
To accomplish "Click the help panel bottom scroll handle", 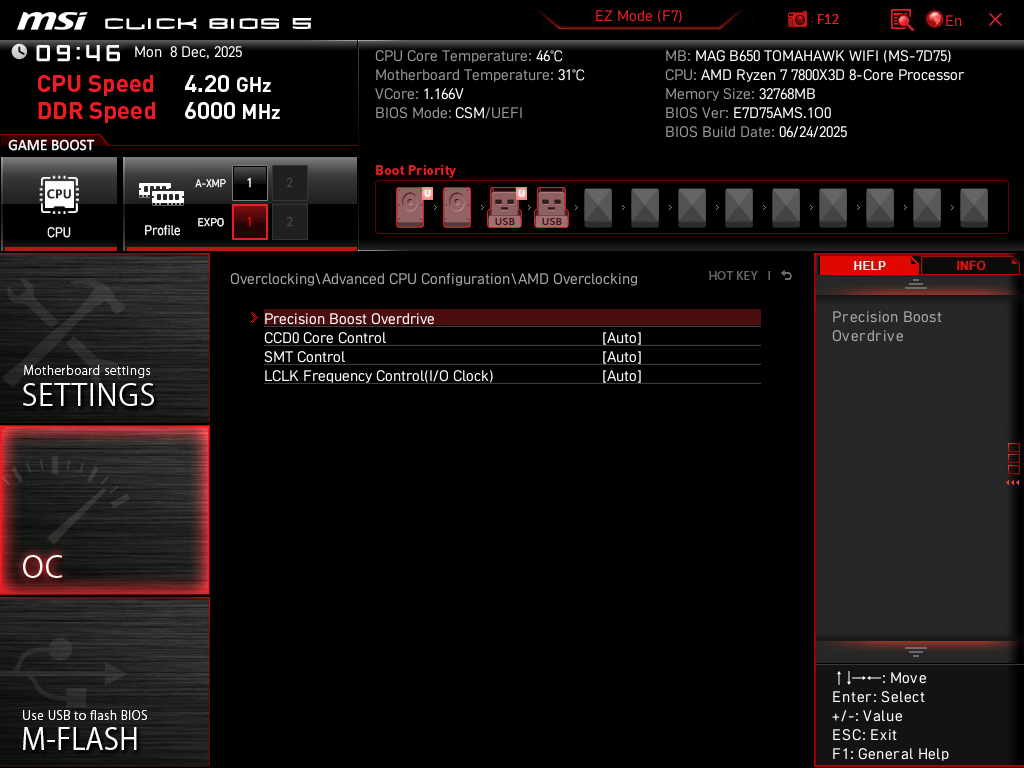I will pos(916,651).
